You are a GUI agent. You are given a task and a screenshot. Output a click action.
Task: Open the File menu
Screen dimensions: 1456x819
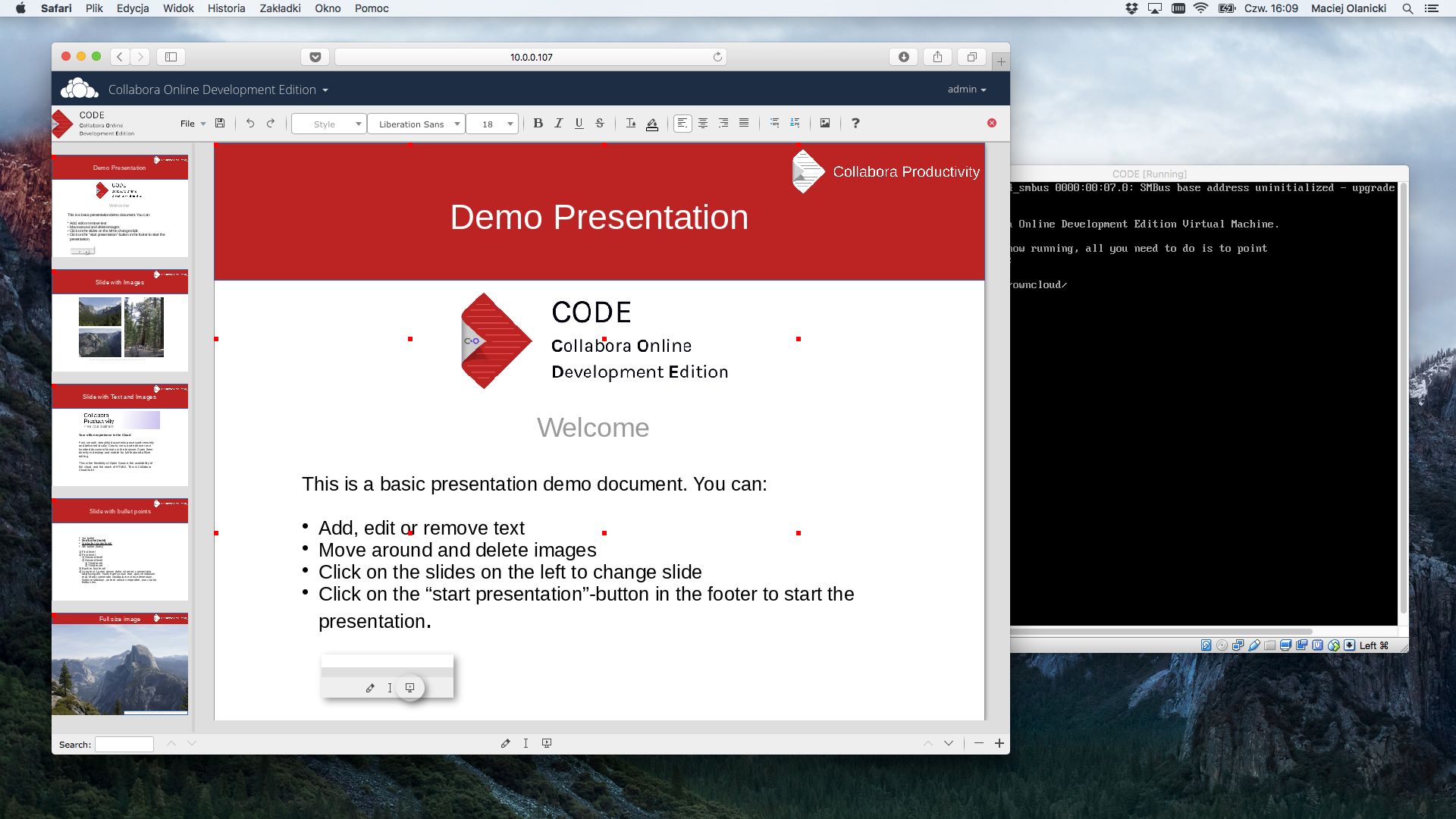[193, 124]
